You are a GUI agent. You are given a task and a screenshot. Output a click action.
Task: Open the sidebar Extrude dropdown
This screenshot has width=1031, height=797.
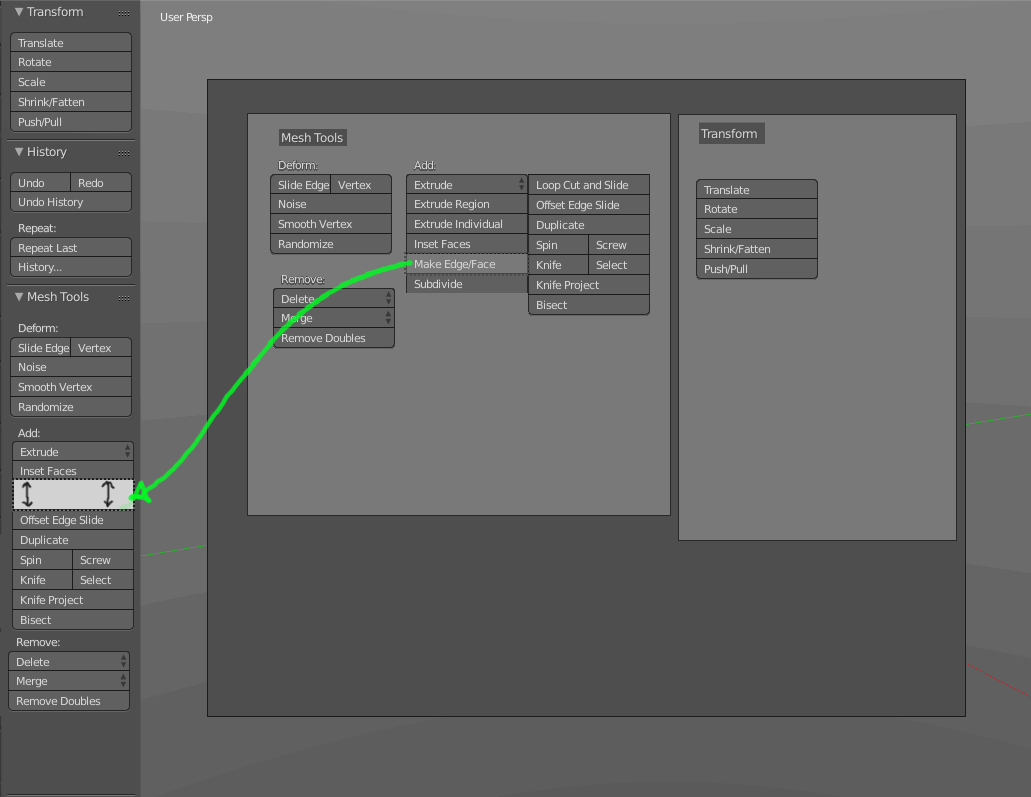73,452
